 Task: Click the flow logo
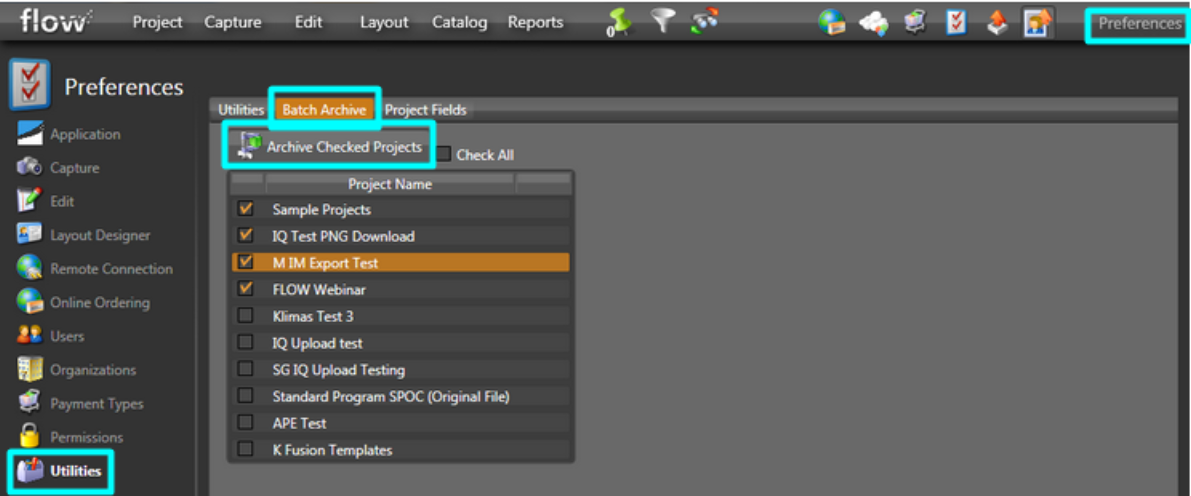click(x=55, y=21)
